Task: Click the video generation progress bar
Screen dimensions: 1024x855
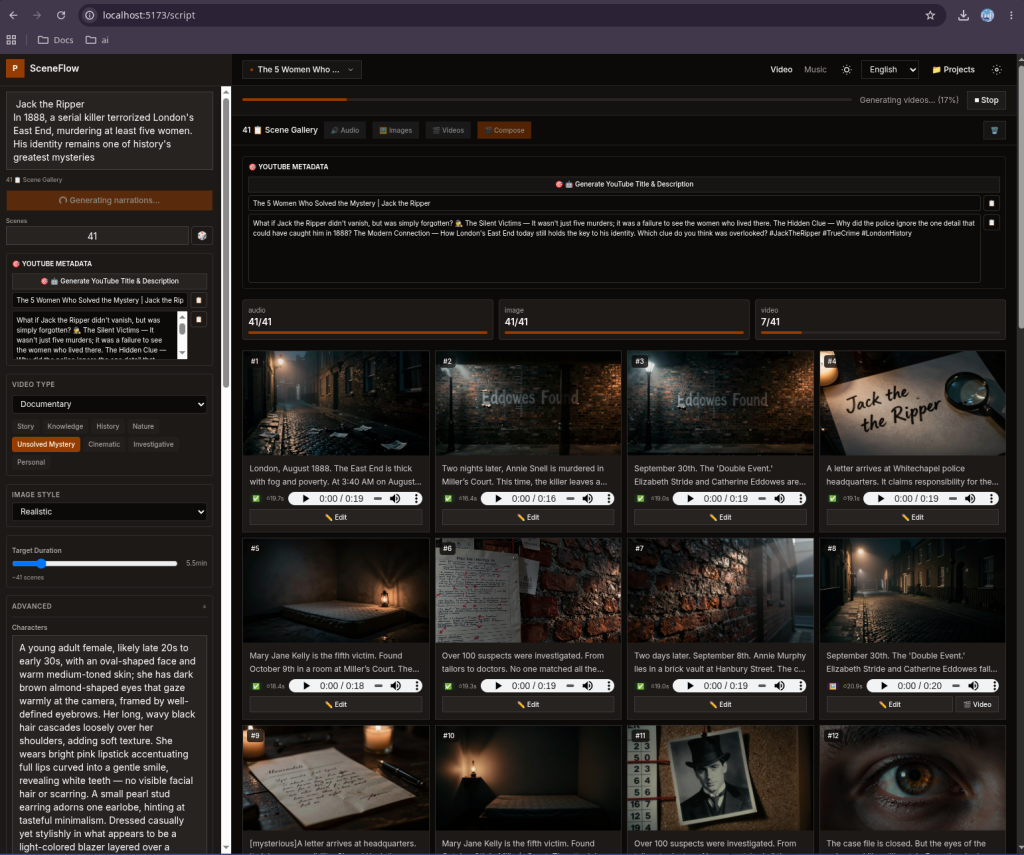Action: point(547,100)
